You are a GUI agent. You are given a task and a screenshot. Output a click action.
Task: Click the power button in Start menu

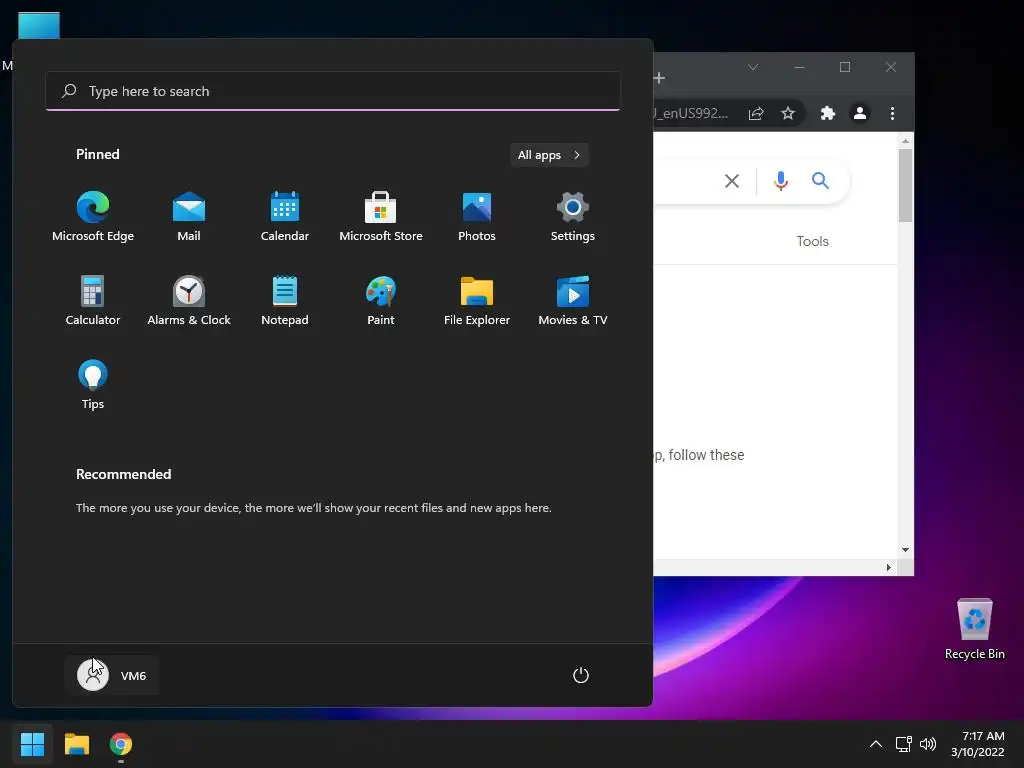[x=581, y=675]
